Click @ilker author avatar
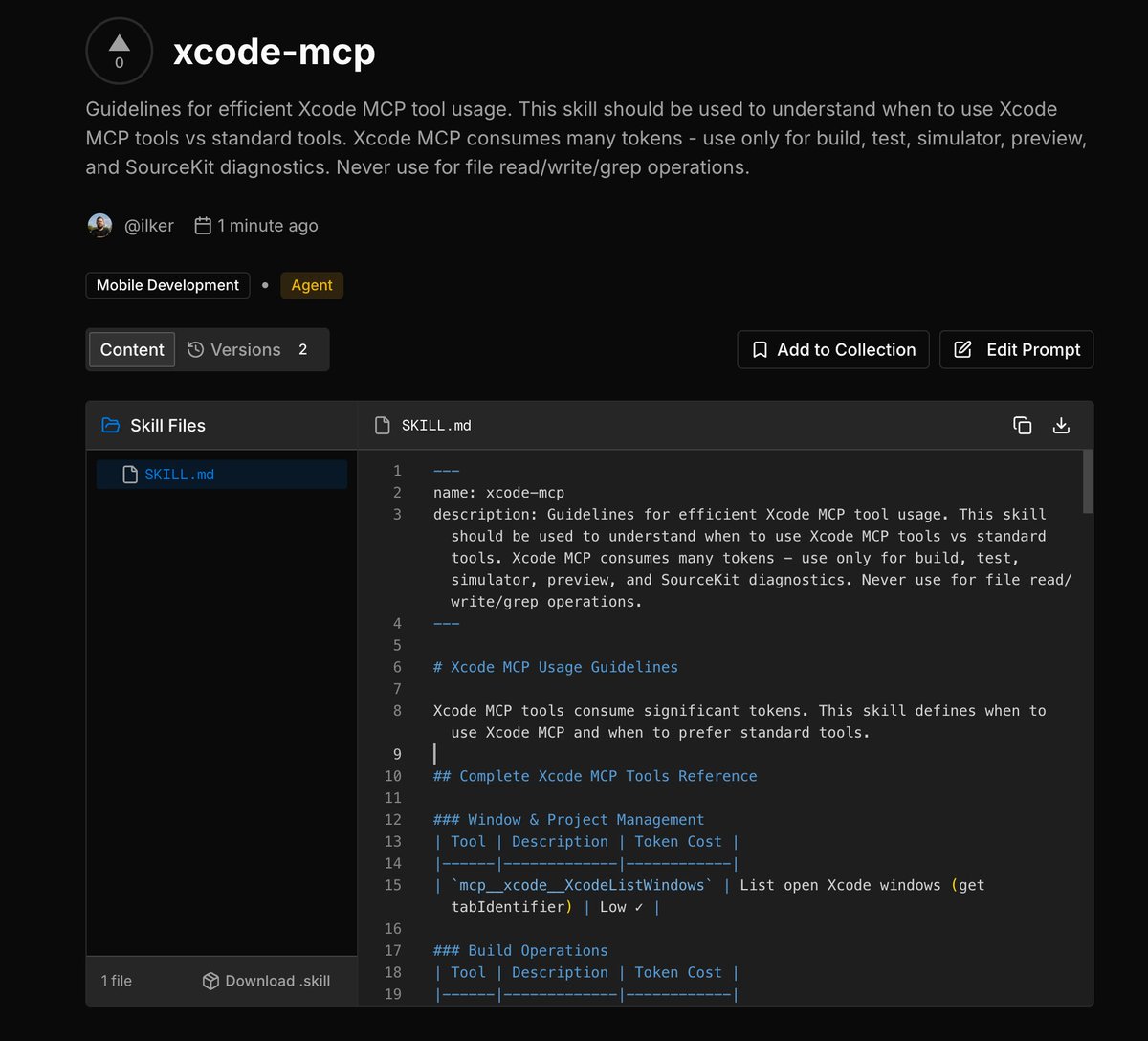 99,226
